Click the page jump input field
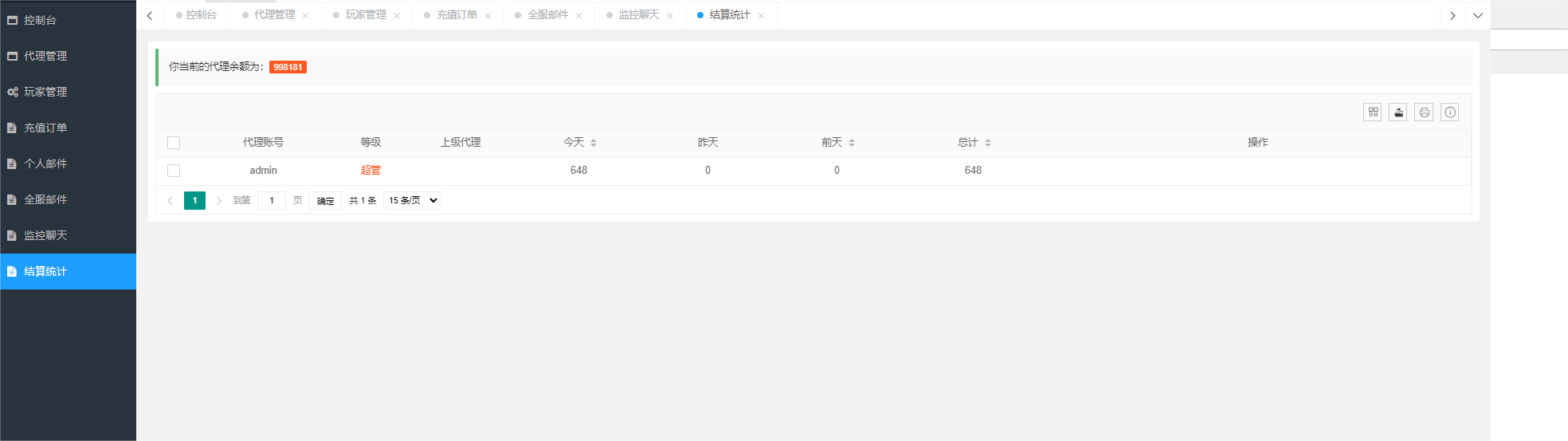The width and height of the screenshot is (1568, 441). (x=272, y=201)
